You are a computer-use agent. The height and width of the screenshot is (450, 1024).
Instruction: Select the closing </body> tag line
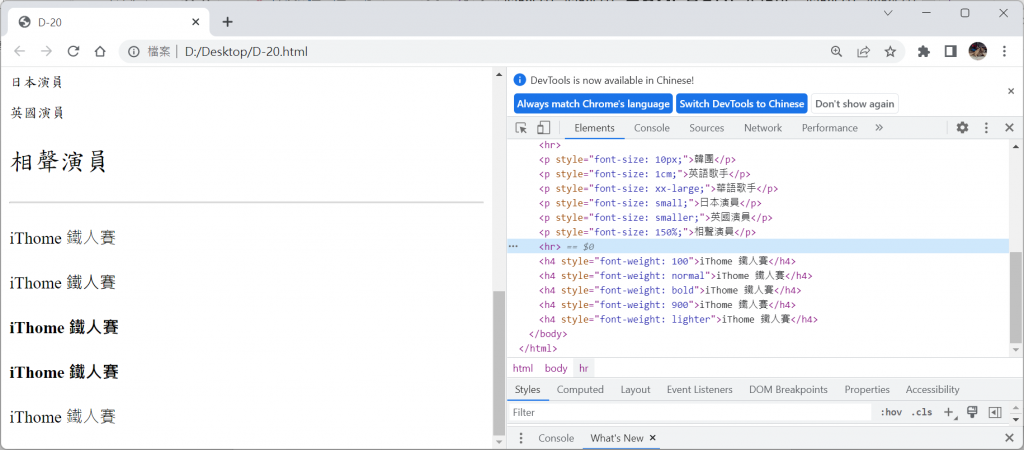pos(548,334)
